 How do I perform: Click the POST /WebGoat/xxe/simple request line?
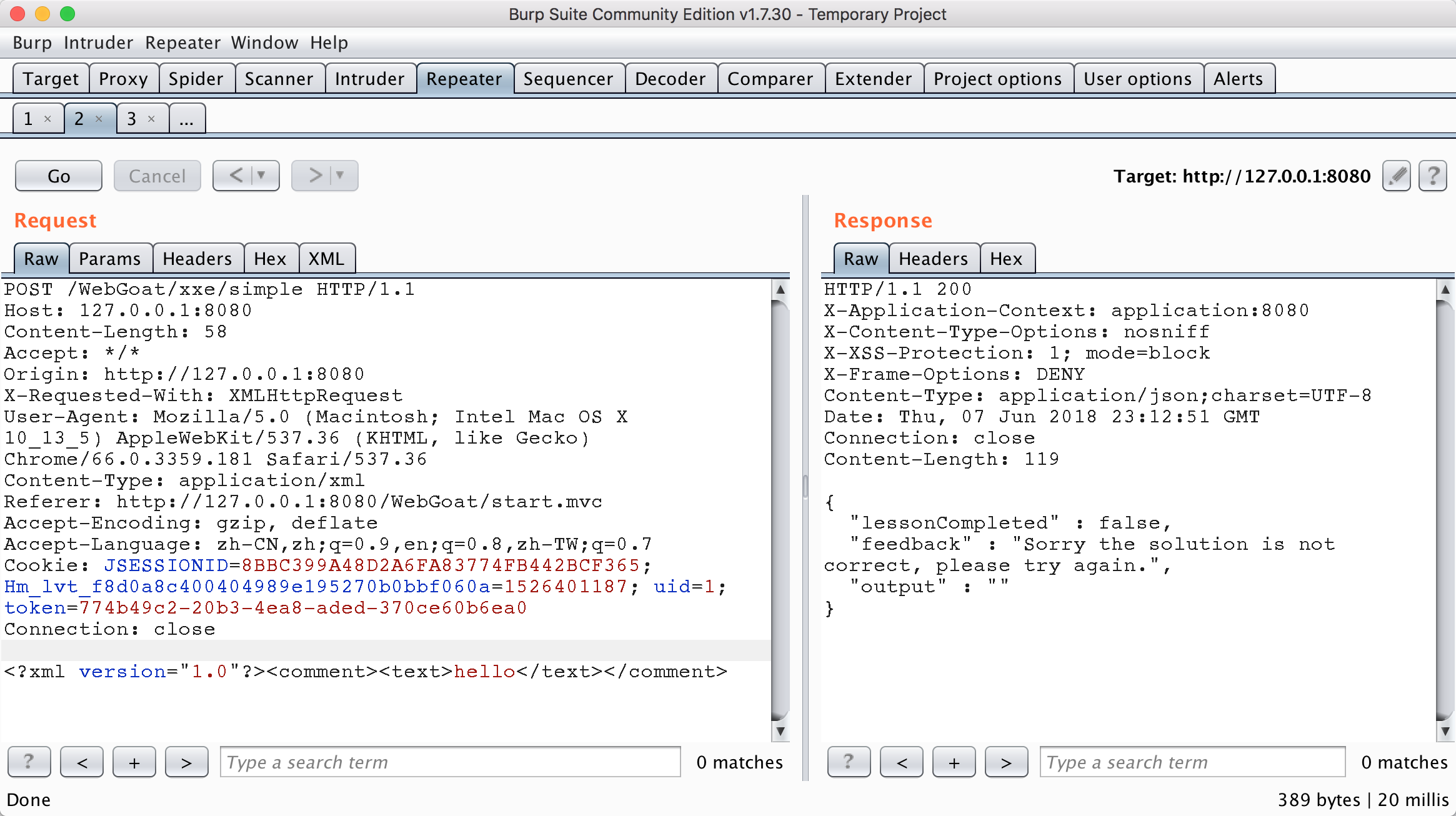[209, 289]
